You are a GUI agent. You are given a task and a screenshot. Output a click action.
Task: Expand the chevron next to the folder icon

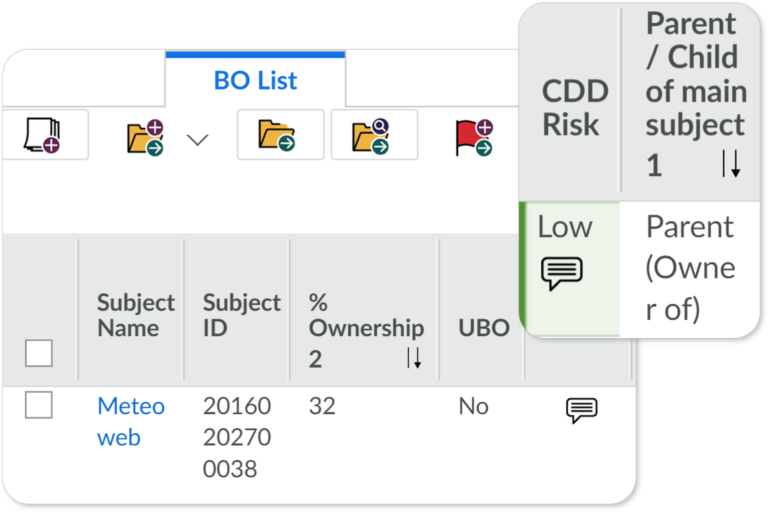click(x=198, y=139)
